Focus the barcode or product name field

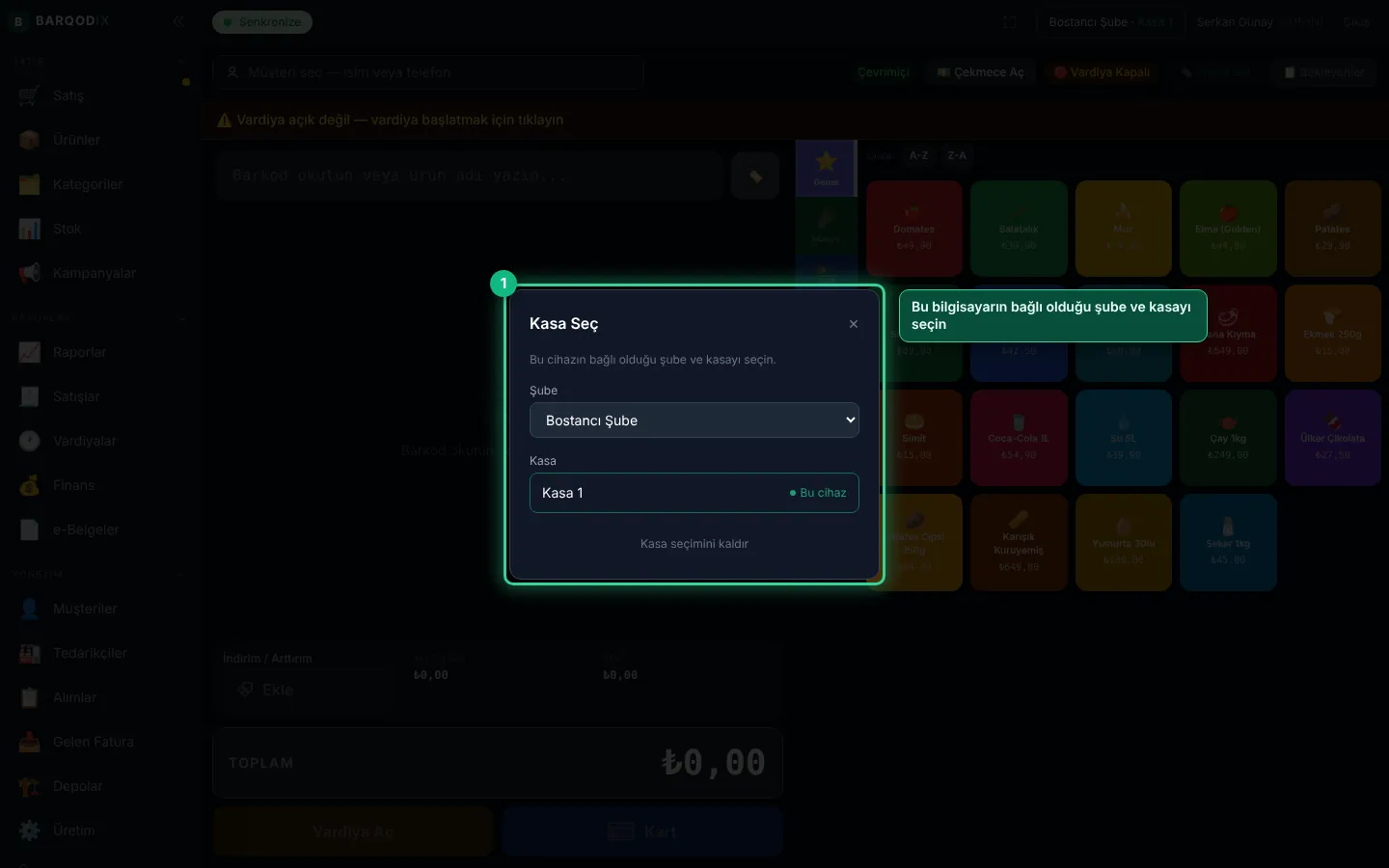pyautogui.click(x=470, y=176)
